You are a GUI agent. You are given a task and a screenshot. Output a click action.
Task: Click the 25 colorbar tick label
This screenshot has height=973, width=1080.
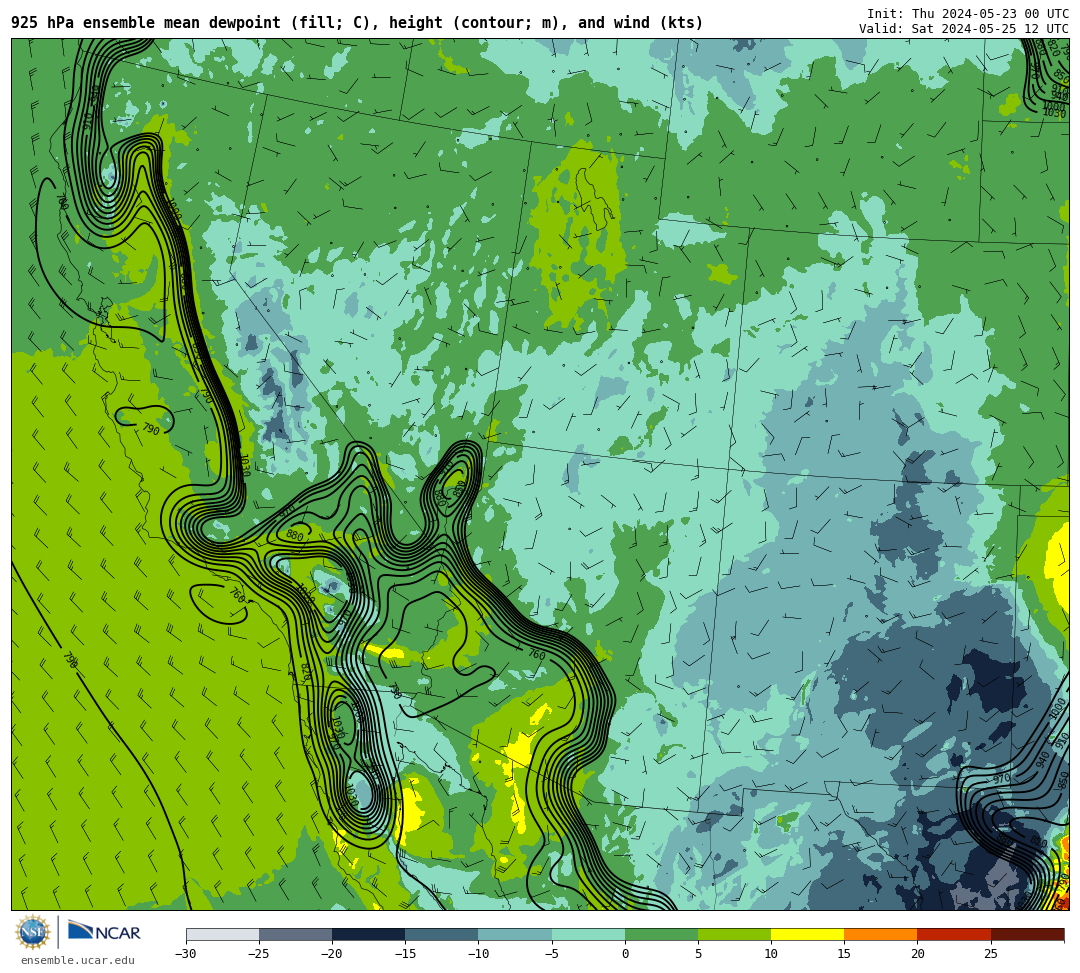coord(990,954)
